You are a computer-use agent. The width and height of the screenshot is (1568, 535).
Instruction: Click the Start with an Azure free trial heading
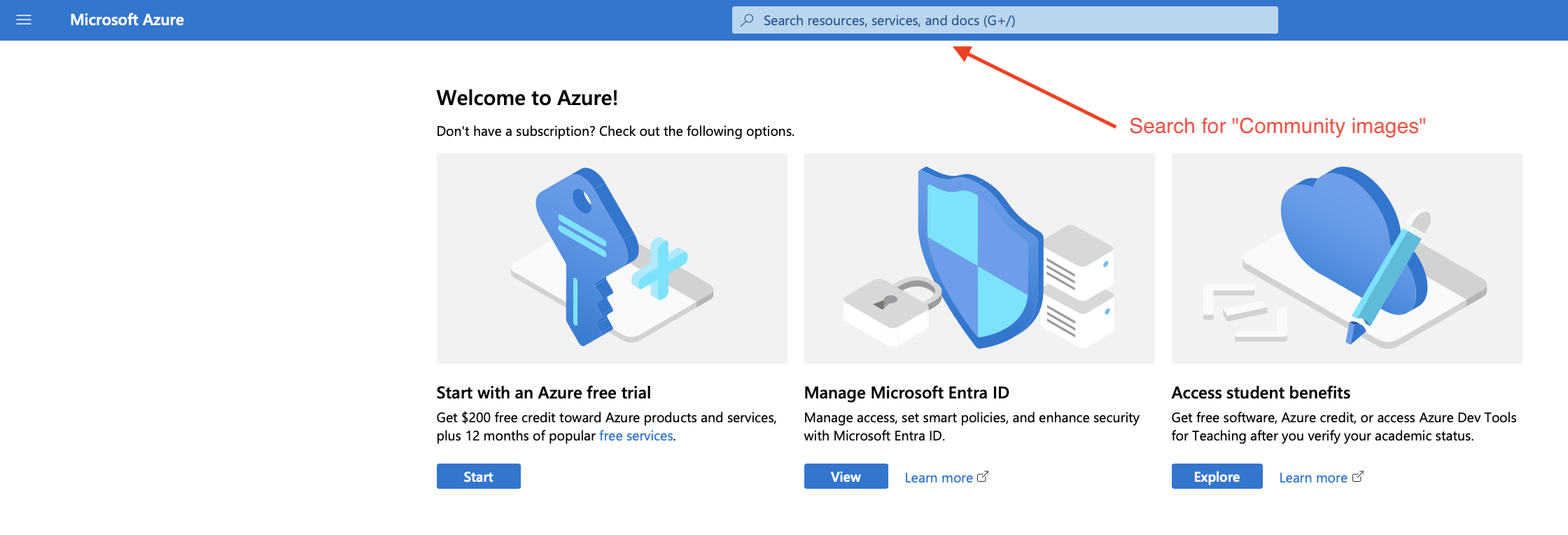(543, 393)
